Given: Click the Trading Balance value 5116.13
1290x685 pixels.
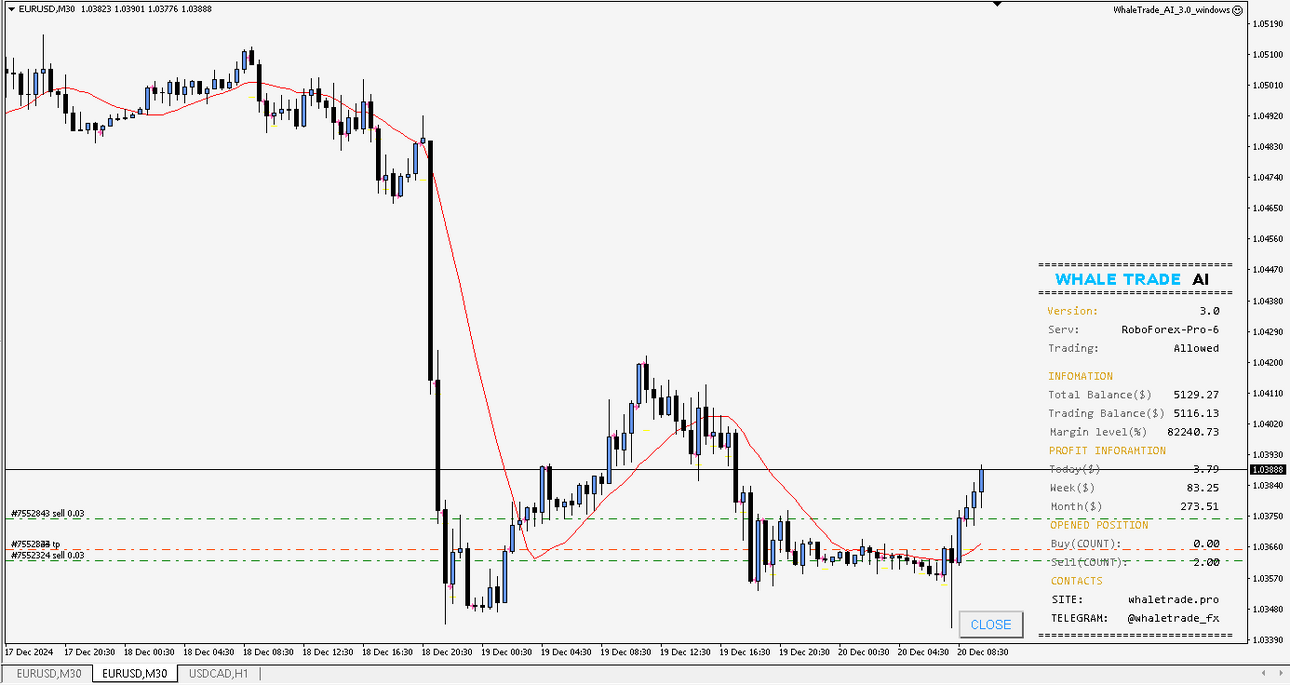Looking at the screenshot, I should pyautogui.click(x=1198, y=413).
